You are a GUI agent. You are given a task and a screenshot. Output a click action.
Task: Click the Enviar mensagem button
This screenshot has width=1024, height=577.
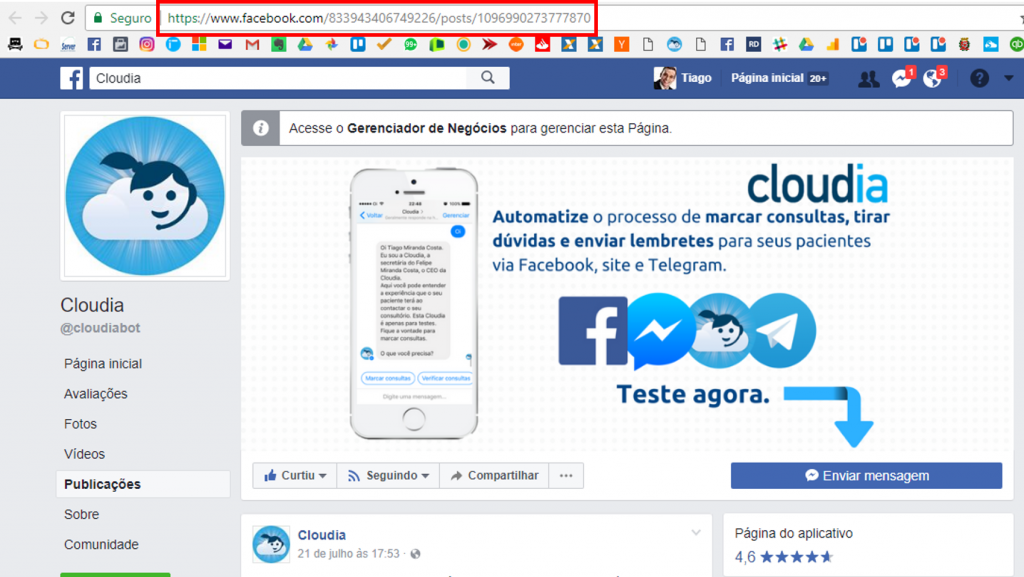(x=866, y=475)
